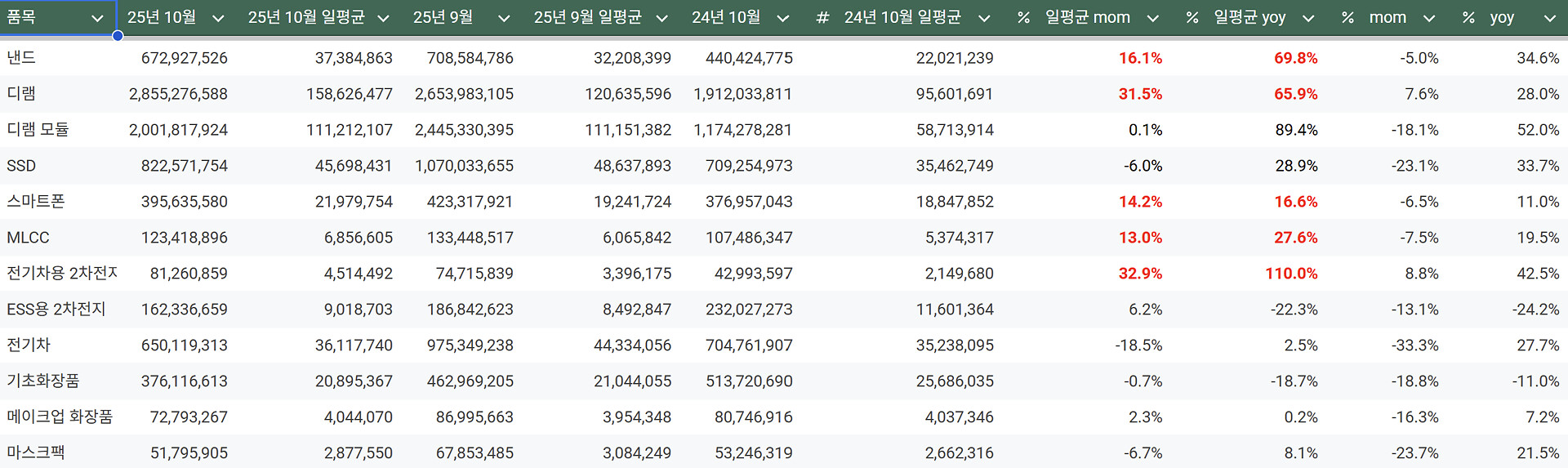Image resolution: width=1568 pixels, height=468 pixels.
Task: Click the cell showing 37,384,863
Action: click(x=354, y=58)
